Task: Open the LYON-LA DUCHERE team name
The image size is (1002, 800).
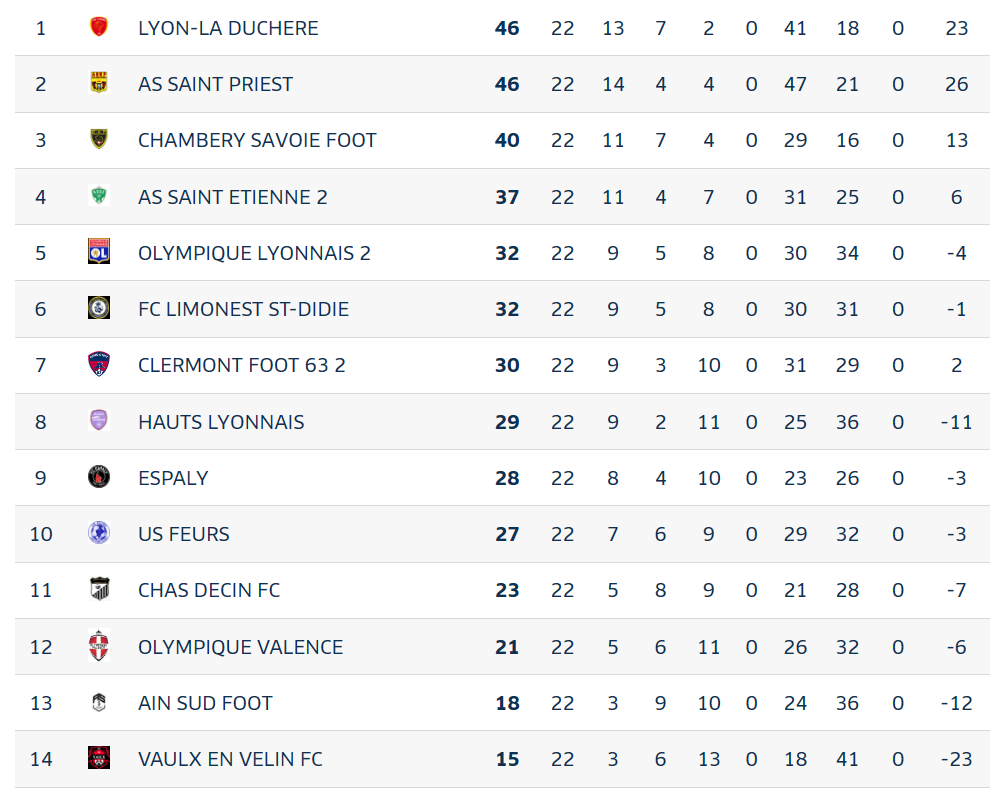Action: pyautogui.click(x=228, y=28)
